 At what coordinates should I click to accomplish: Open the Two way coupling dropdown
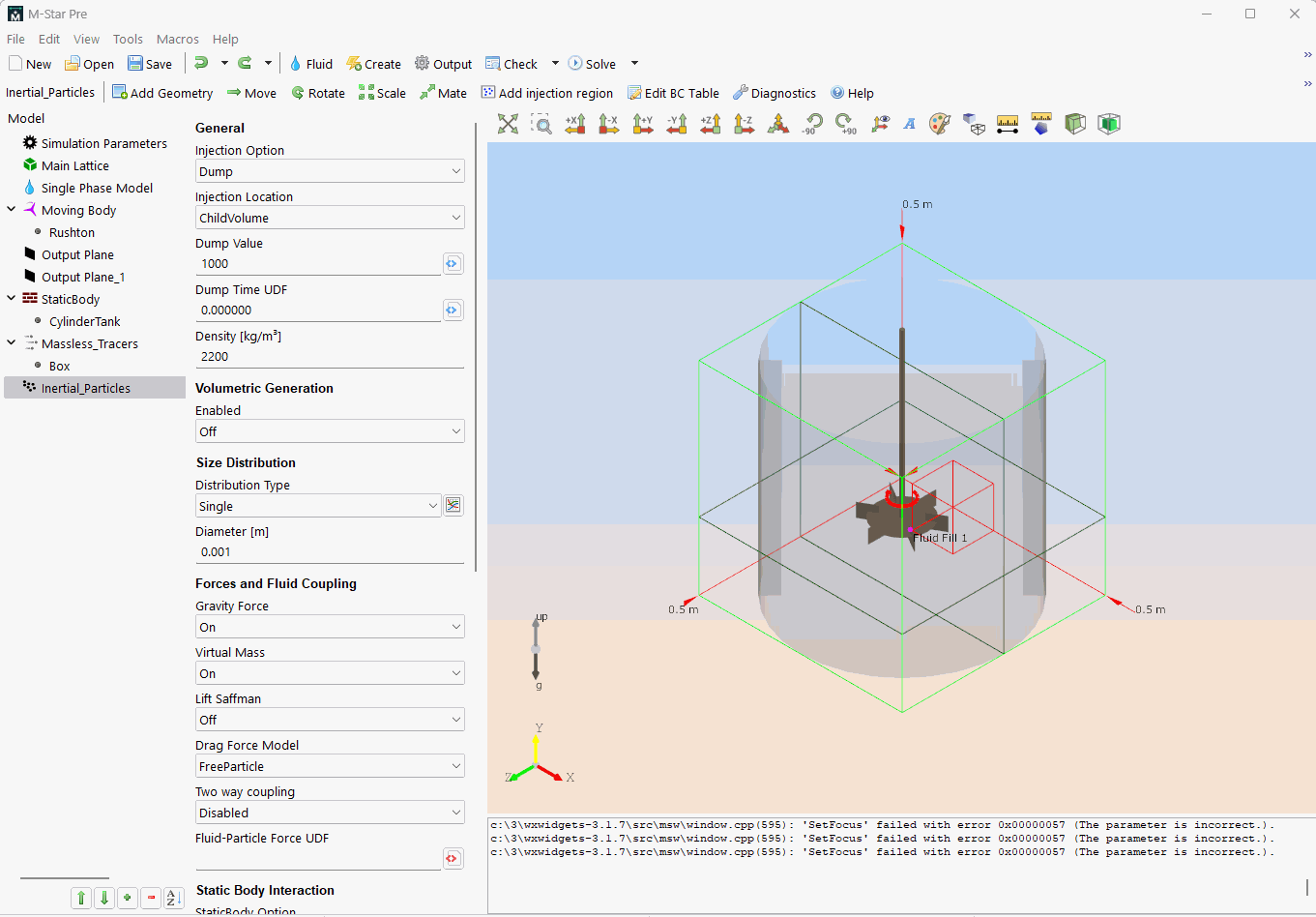point(330,813)
